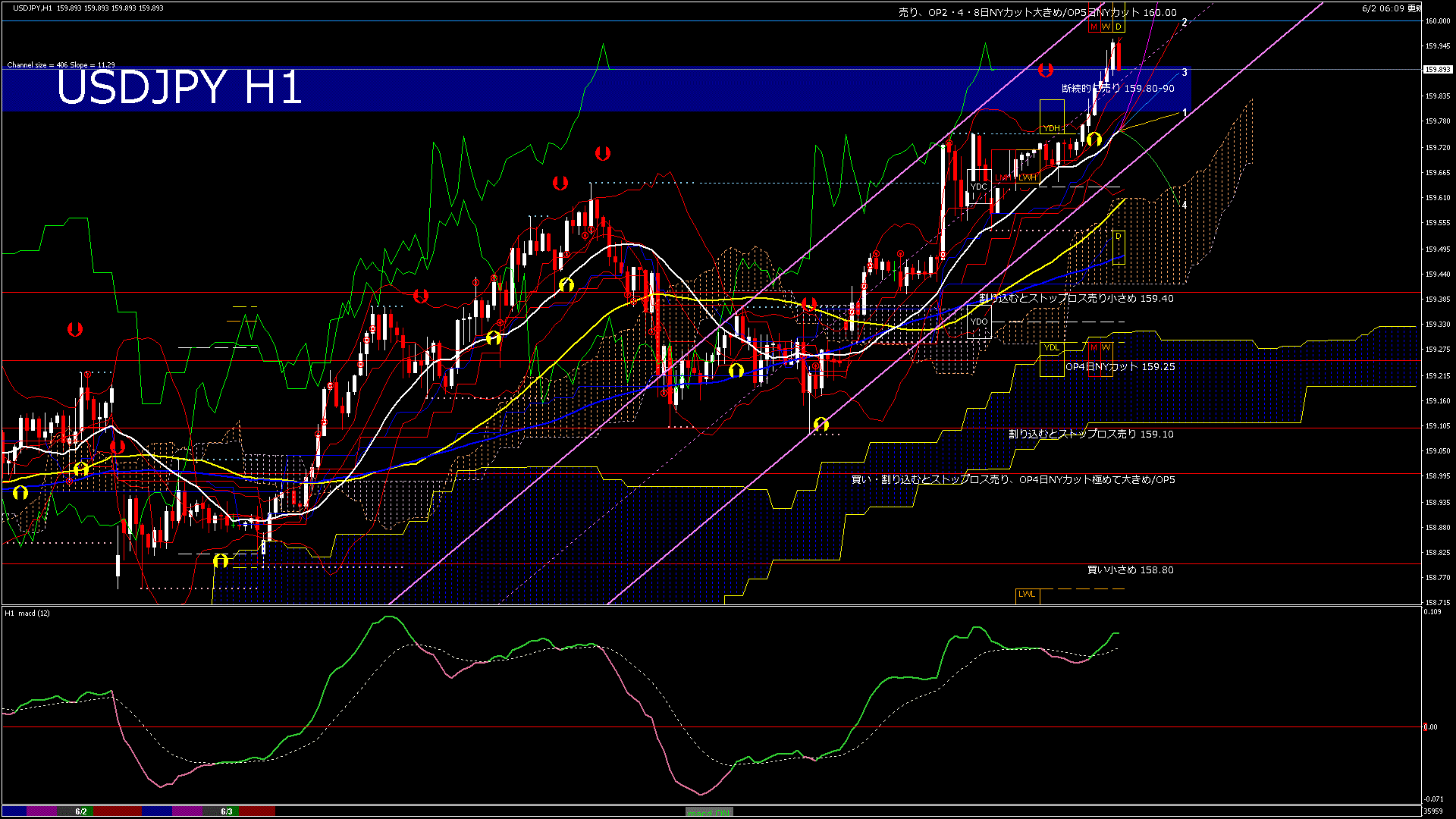Click the 断続的に売り 159.80-90 annotation
Image resolution: width=1456 pixels, height=819 pixels.
point(1118,89)
